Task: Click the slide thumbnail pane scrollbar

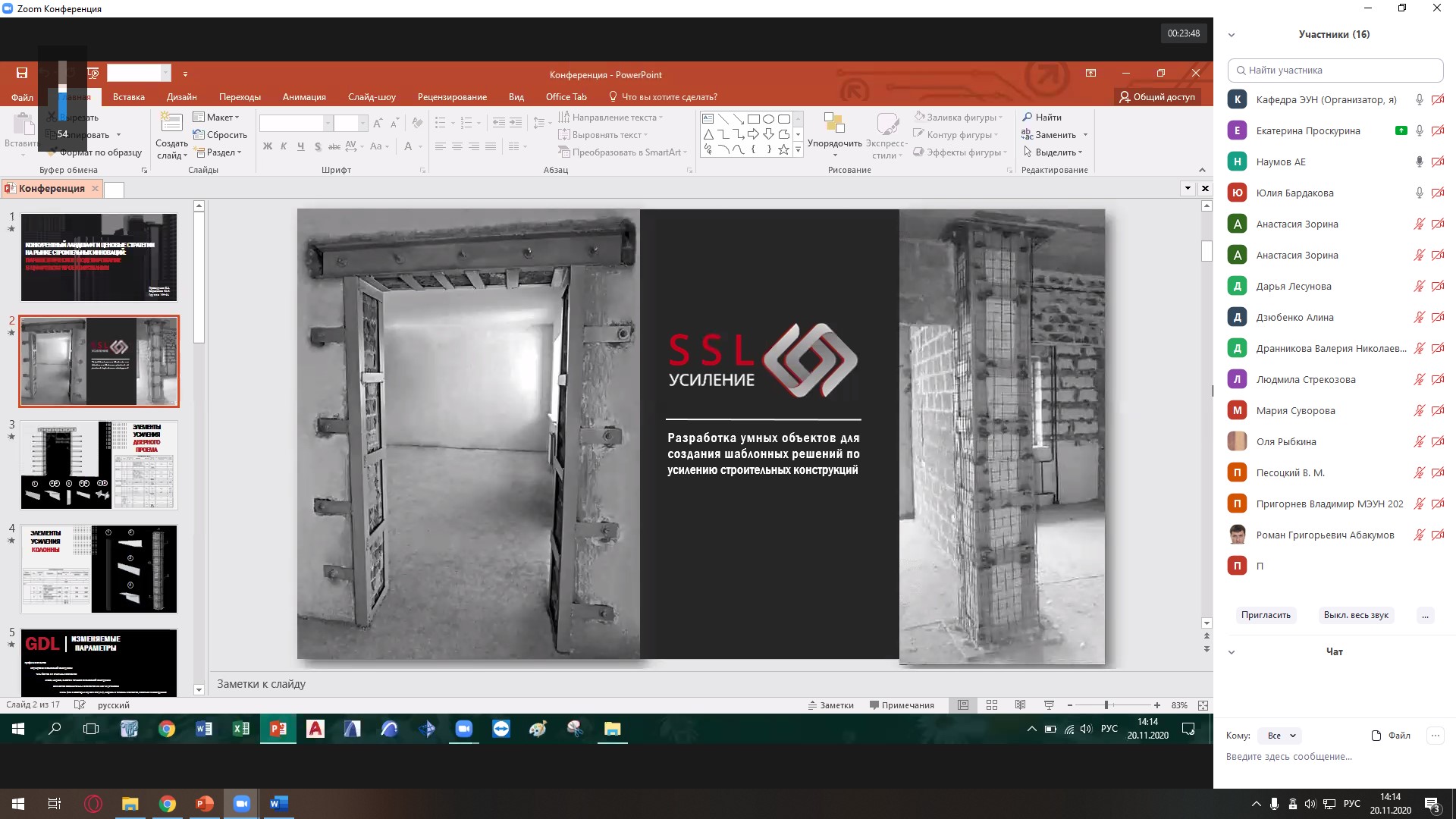Action: [x=199, y=278]
